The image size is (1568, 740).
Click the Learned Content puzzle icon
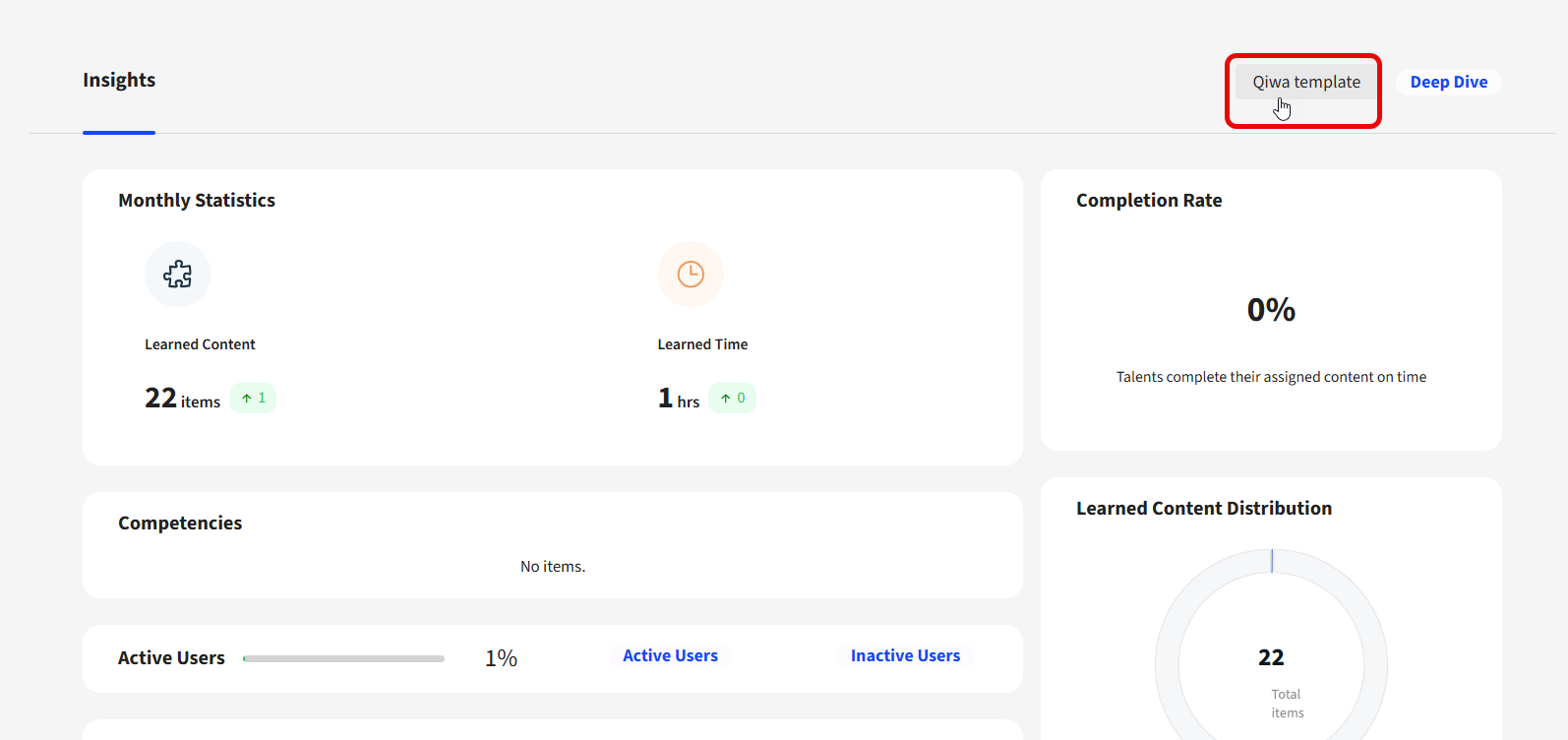[178, 275]
